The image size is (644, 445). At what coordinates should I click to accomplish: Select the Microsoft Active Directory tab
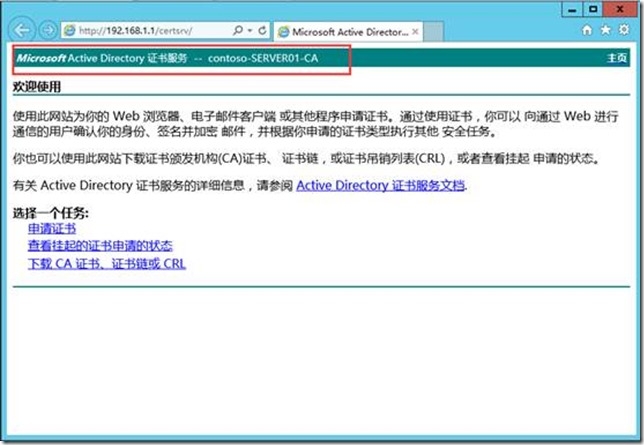pos(349,32)
